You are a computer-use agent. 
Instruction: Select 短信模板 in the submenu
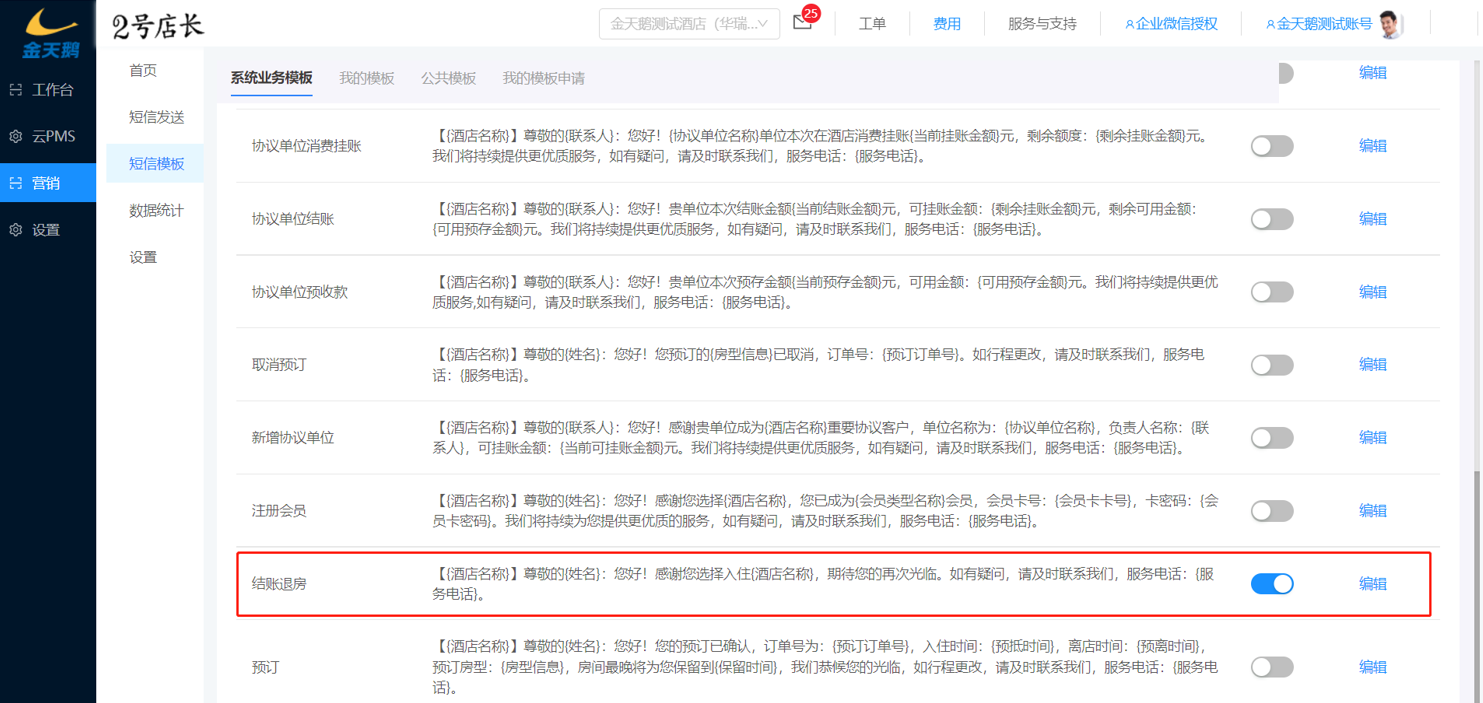(156, 164)
